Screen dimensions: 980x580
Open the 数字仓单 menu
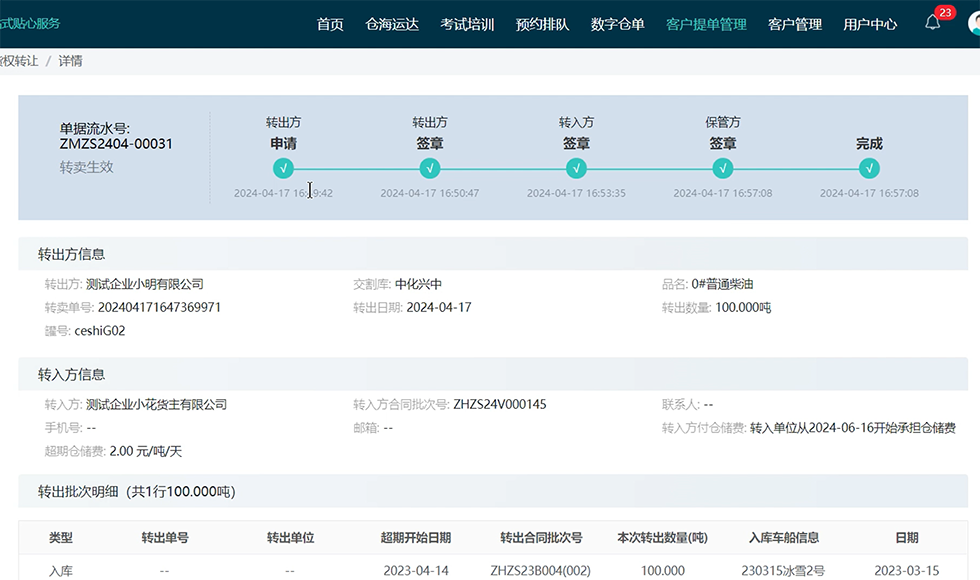(x=617, y=24)
